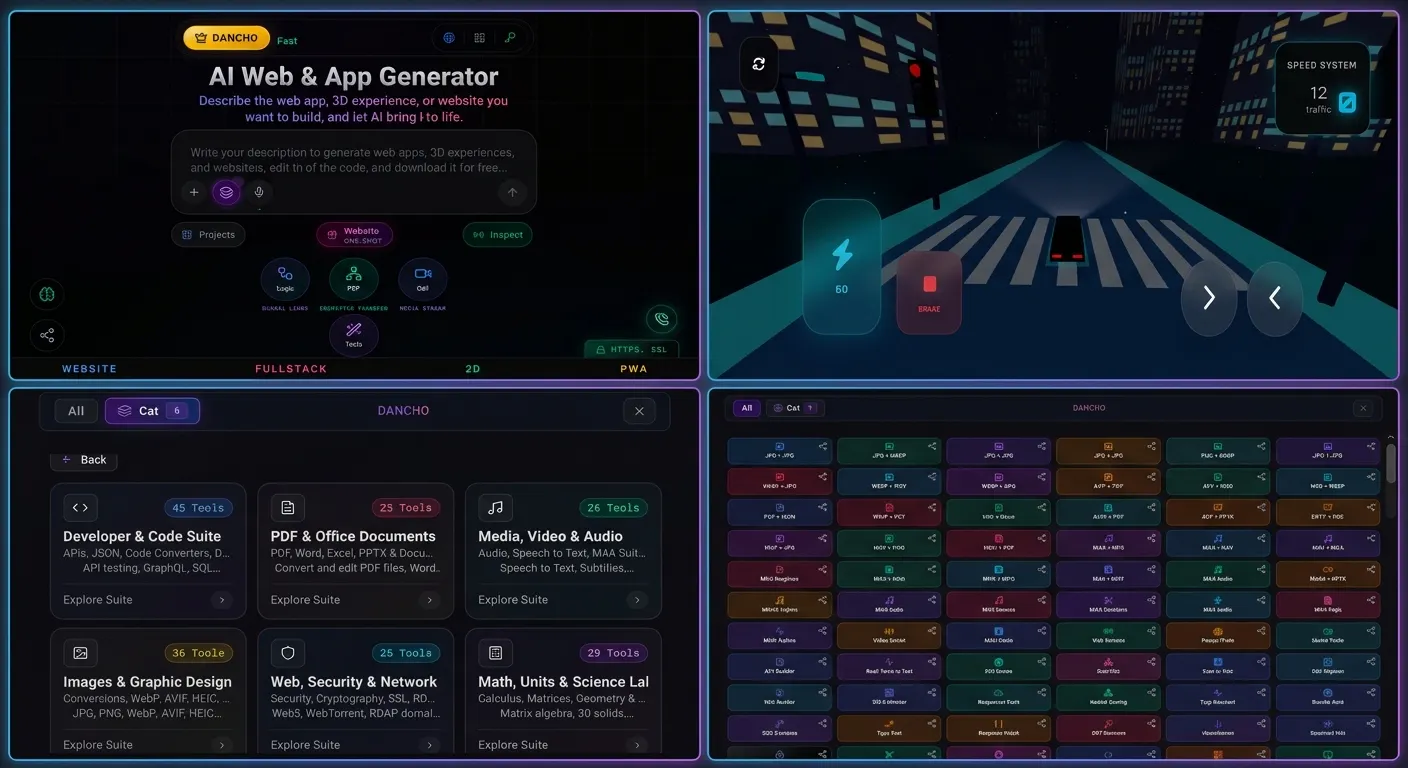Select the All tab in the categories panel

tap(76, 411)
